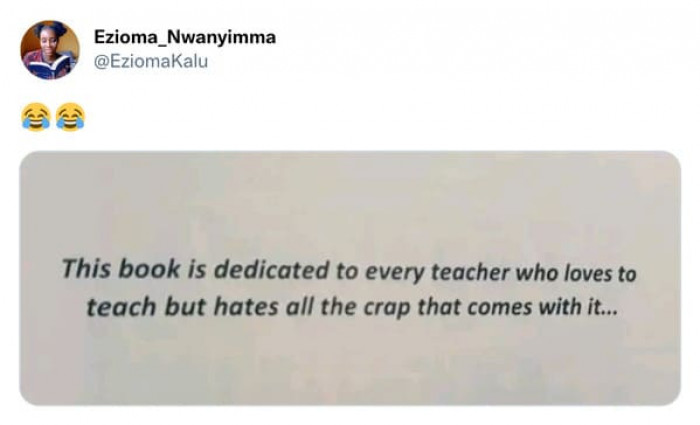Visit the @EziomaKalu handle link

coord(150,62)
